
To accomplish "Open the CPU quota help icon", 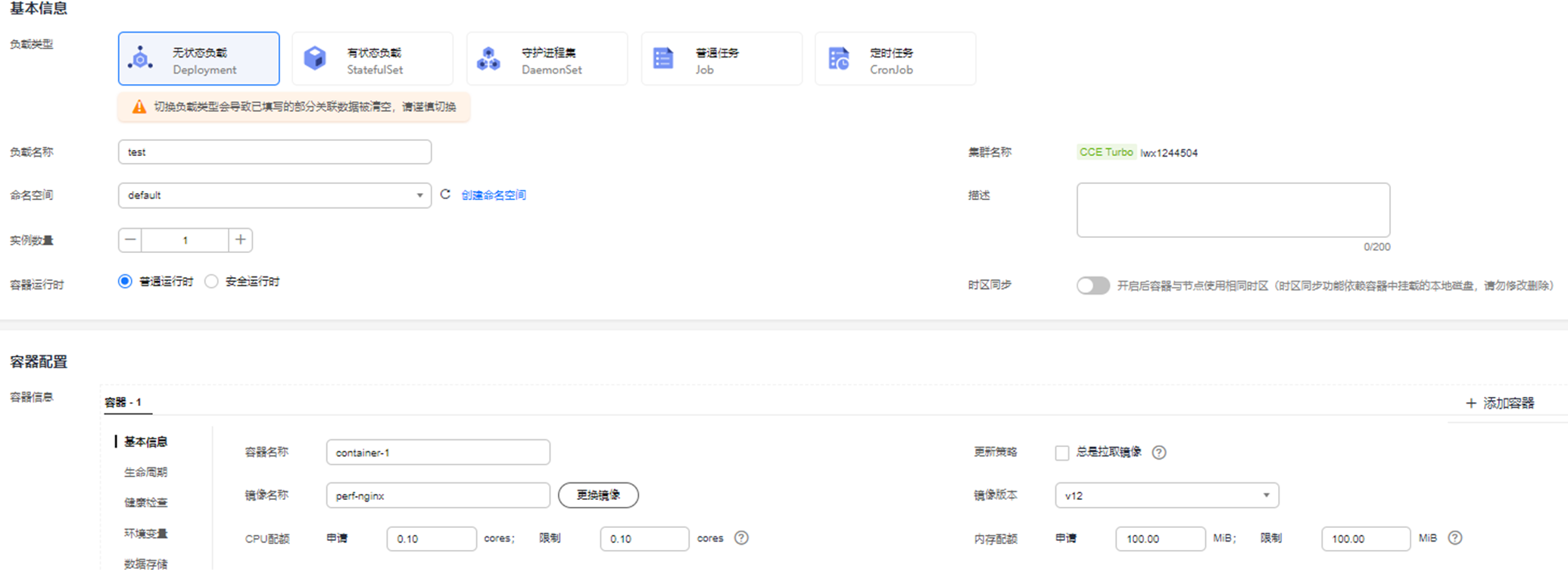I will [x=741, y=538].
